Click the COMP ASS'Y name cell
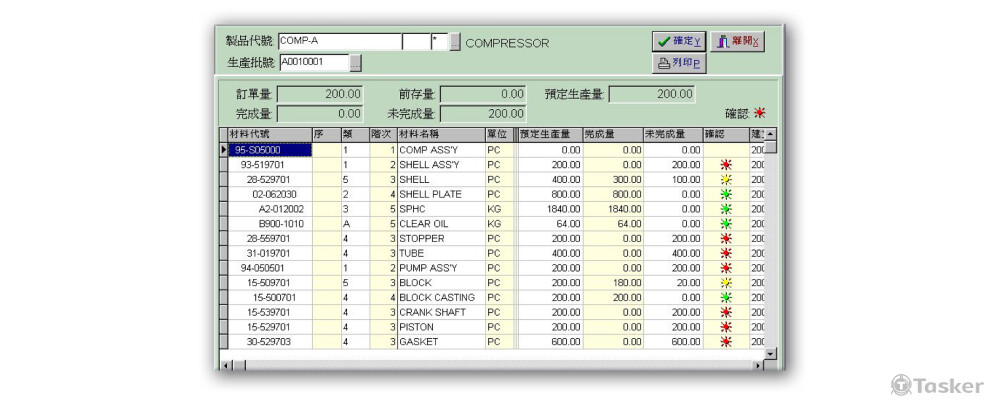1000x406 pixels. click(x=441, y=150)
